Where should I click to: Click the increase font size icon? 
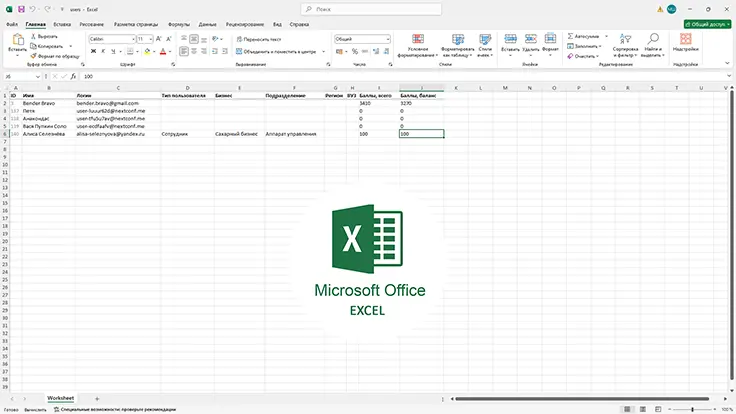[x=159, y=39]
